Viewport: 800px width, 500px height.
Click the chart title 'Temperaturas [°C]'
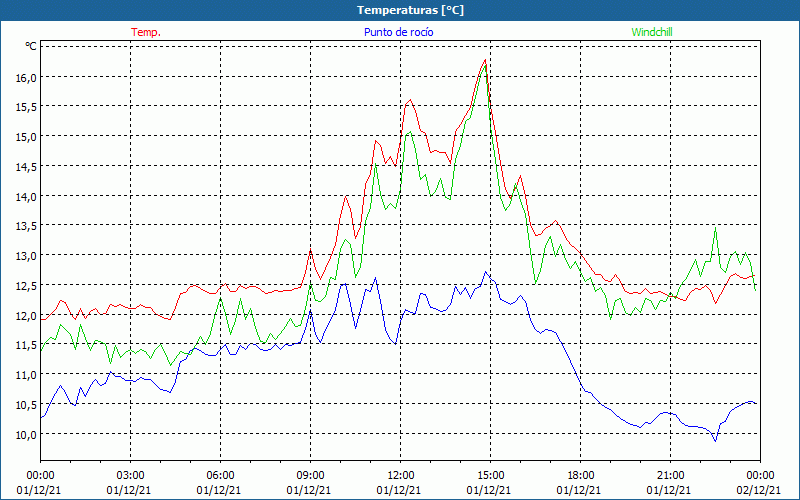(x=410, y=10)
